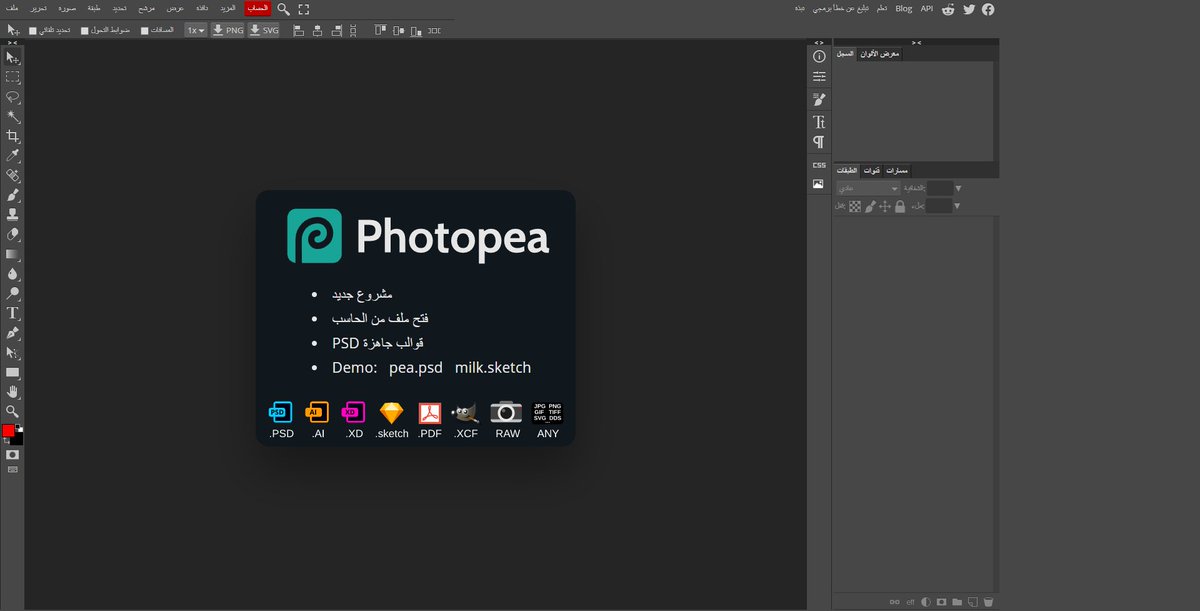Screen dimensions: 1200x611
Task: Select the Brush tool in toolbox
Action: pyautogui.click(x=13, y=195)
